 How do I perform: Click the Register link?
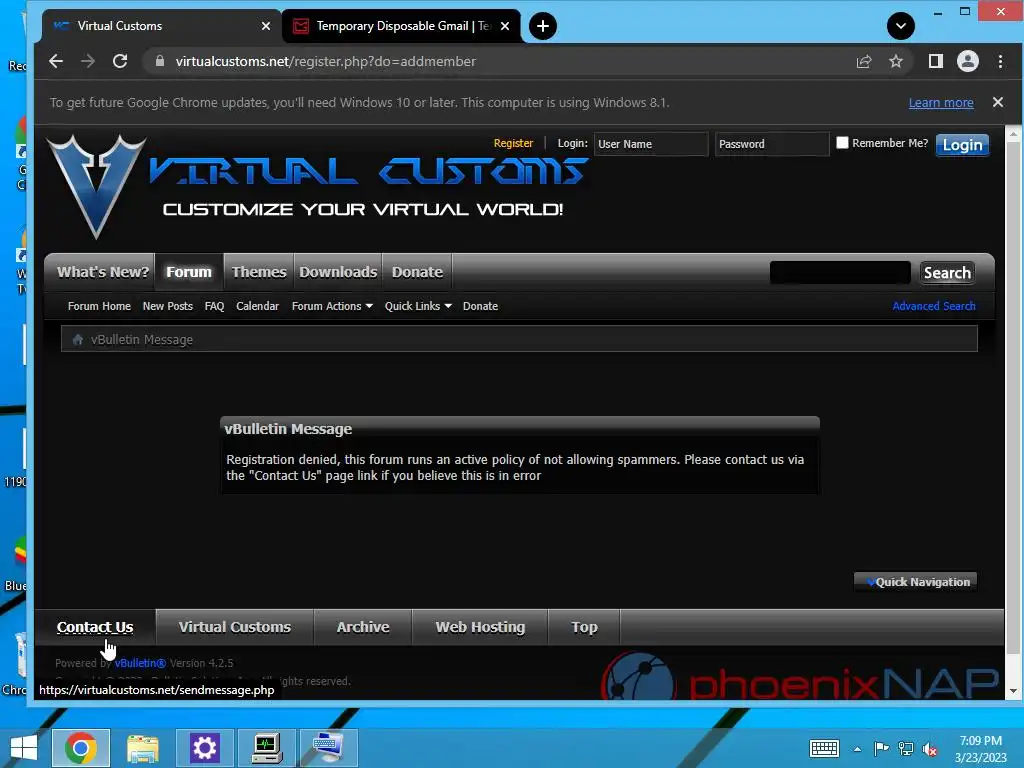(x=513, y=143)
